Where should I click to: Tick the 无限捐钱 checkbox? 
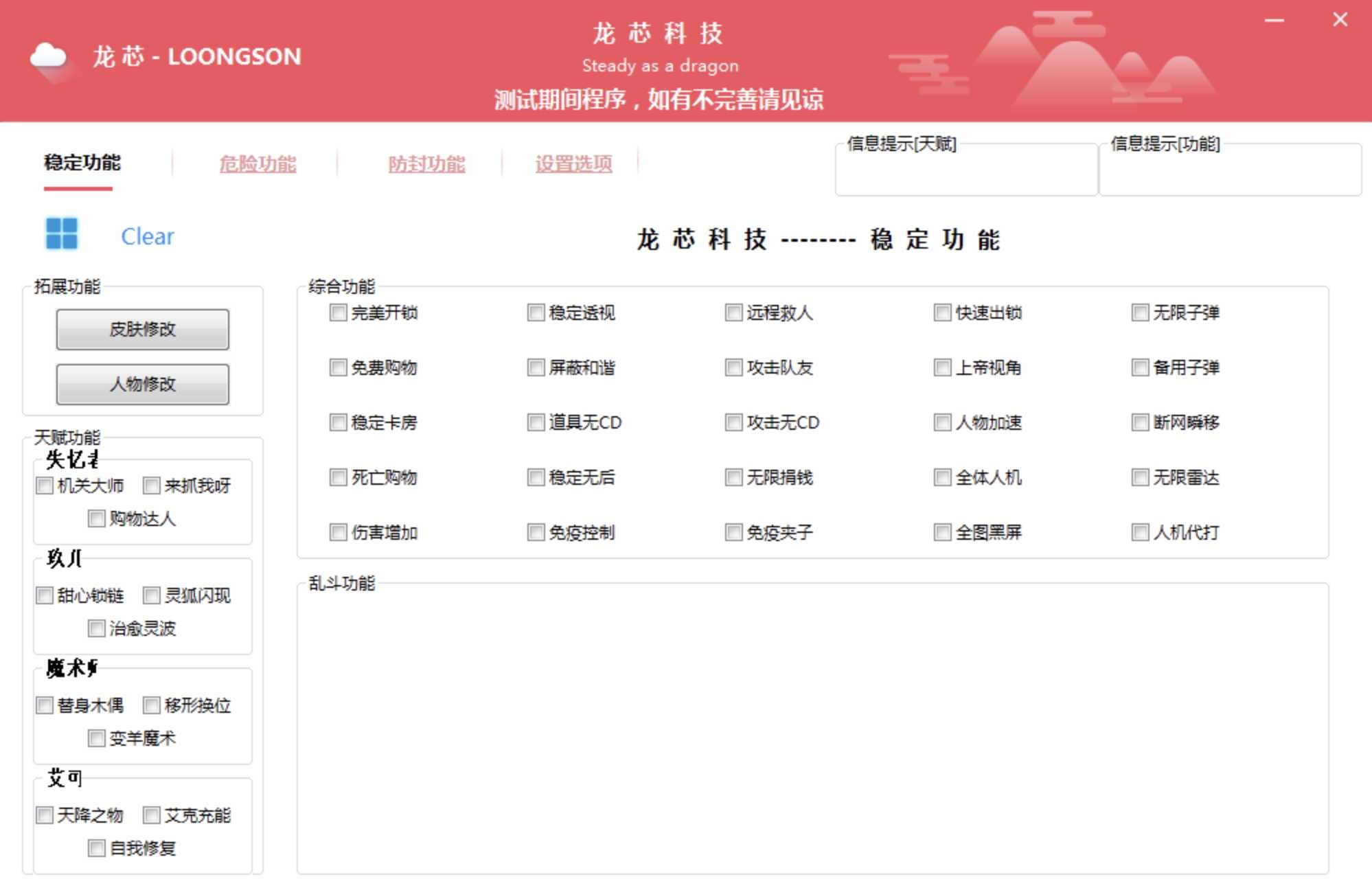click(x=733, y=477)
